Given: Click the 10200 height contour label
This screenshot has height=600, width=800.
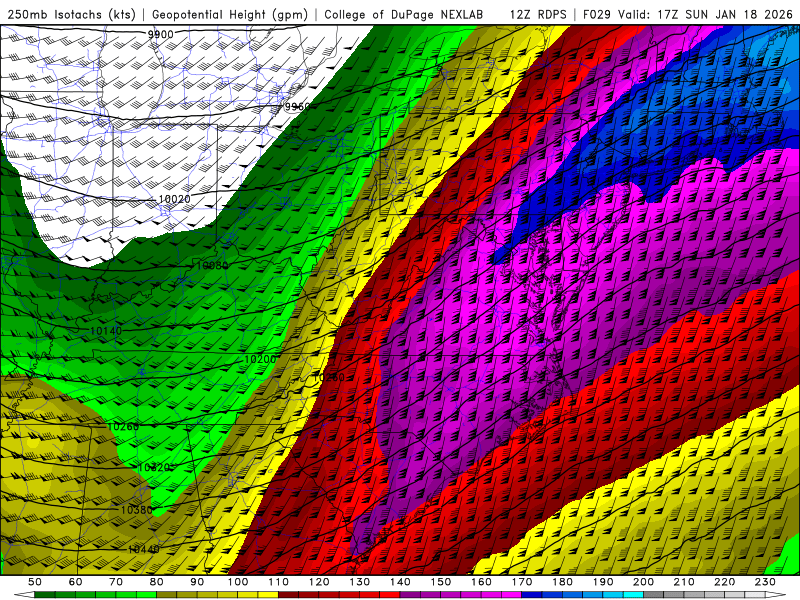Looking at the screenshot, I should (x=260, y=359).
